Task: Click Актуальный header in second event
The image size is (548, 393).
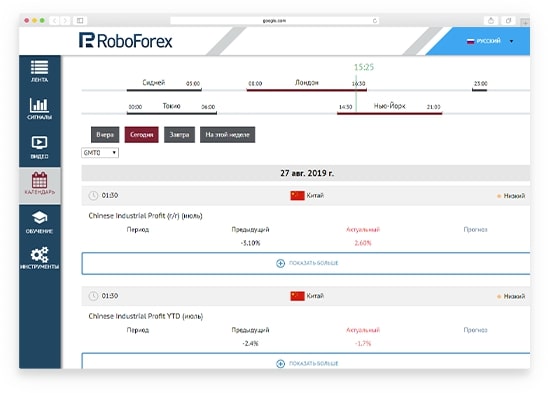Action: click(363, 330)
